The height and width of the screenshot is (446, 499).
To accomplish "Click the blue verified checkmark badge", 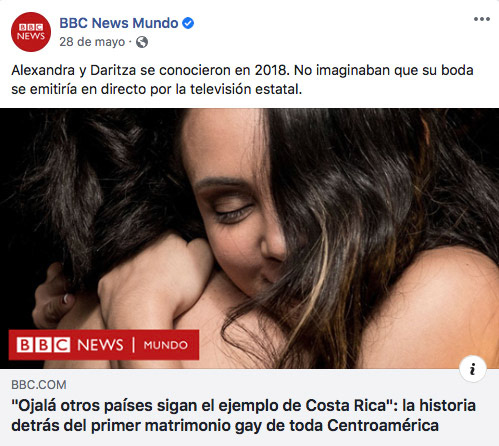I will 188,23.
